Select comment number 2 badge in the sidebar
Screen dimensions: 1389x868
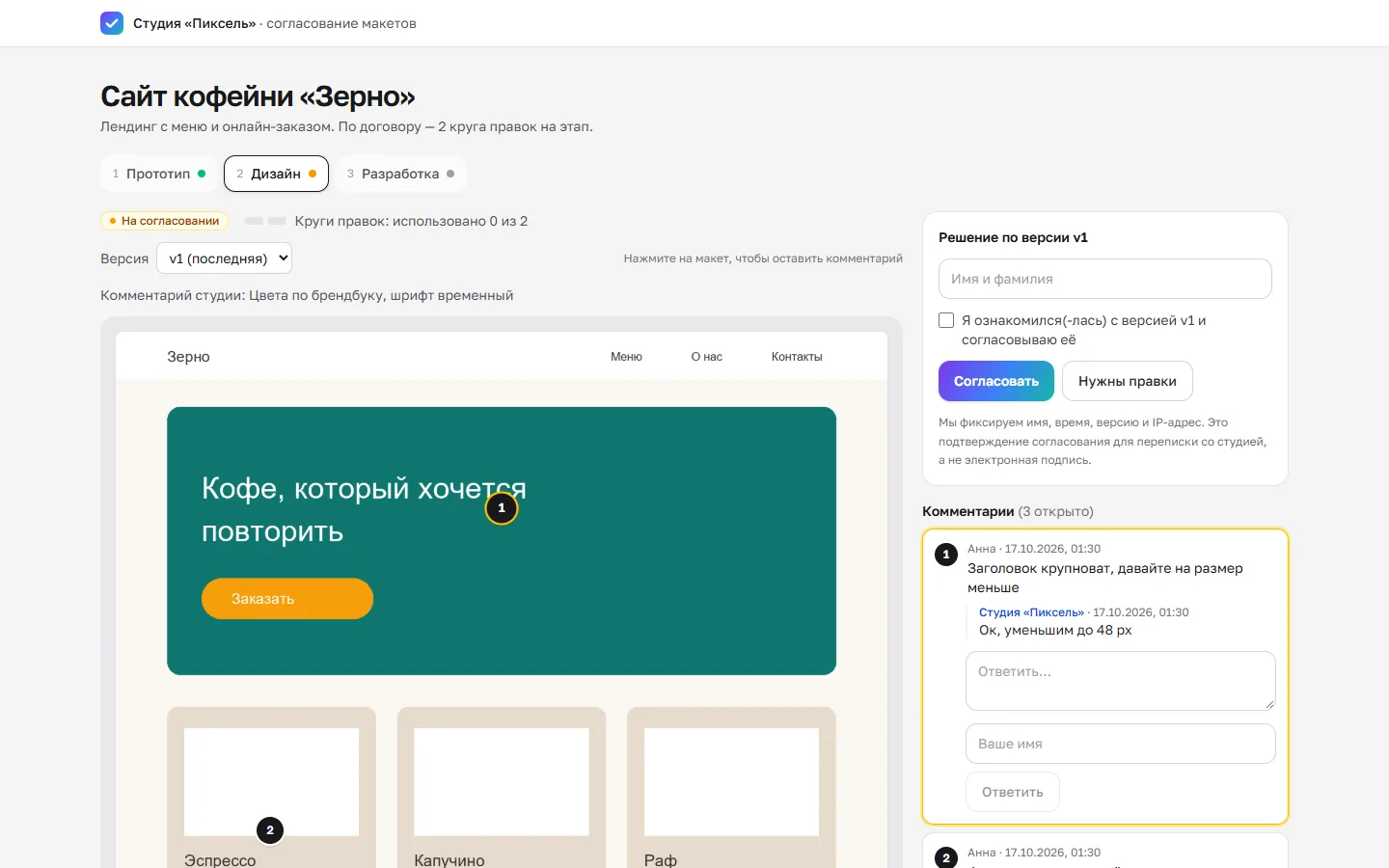pos(946,857)
